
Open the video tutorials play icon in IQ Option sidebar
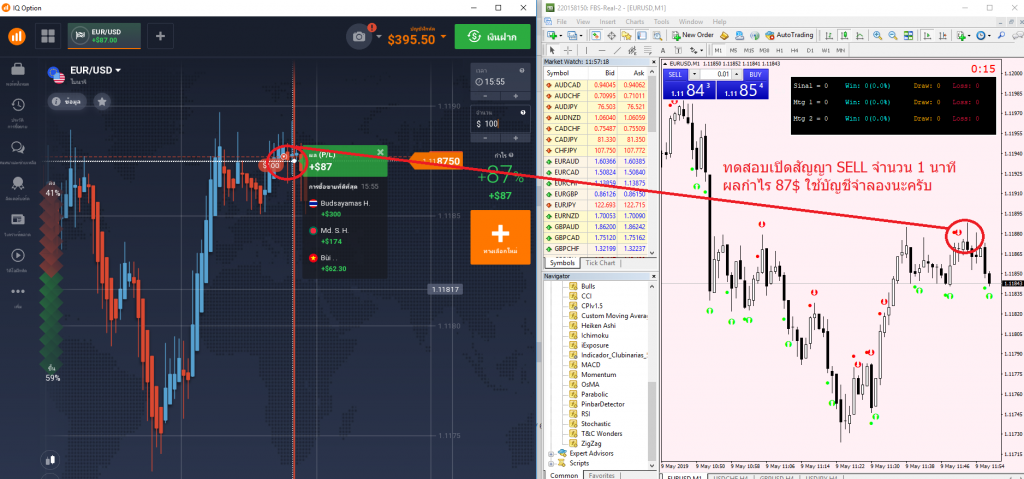[18, 256]
